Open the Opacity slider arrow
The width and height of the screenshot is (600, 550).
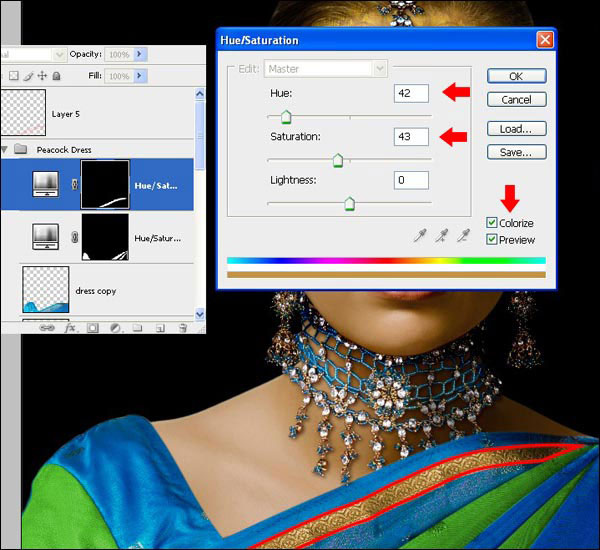(x=140, y=54)
